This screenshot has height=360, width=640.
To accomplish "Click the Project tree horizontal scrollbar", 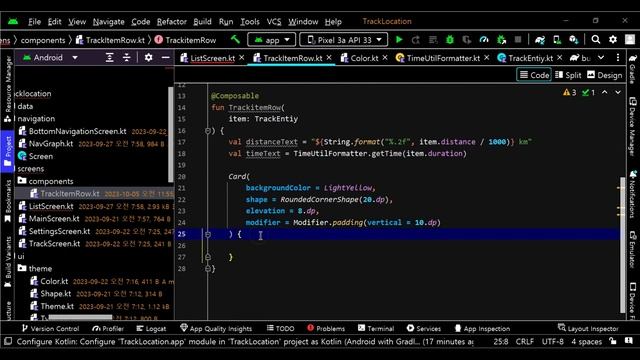I will tap(80, 317).
